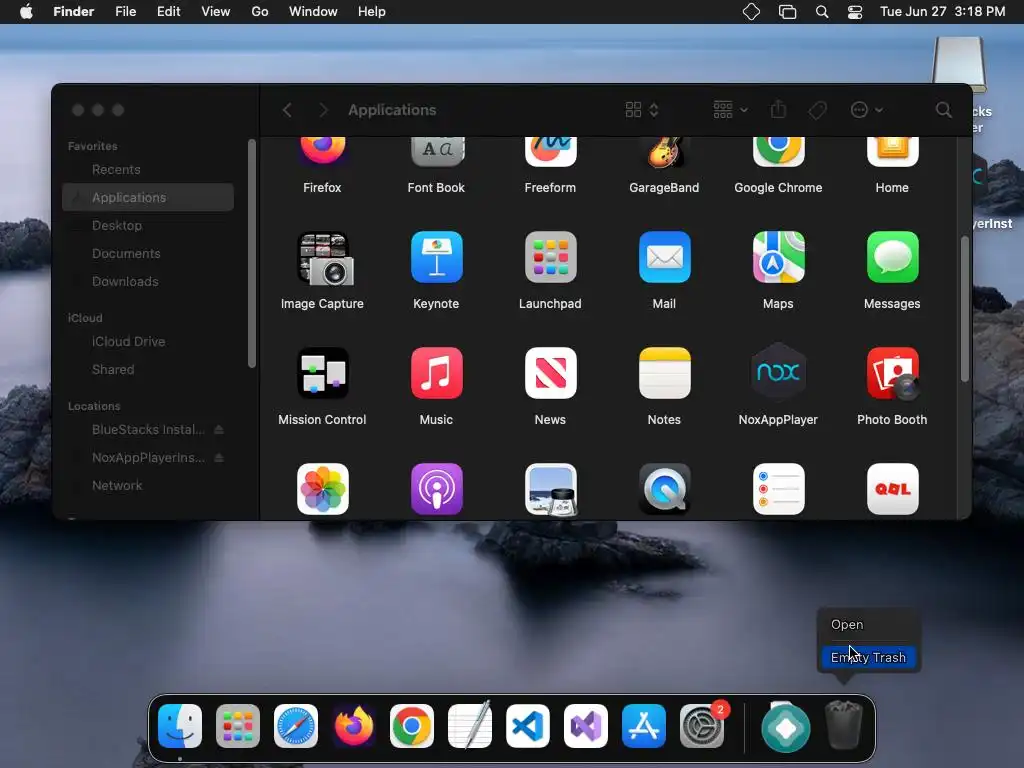Open NoxAppPlayer application
This screenshot has width=1024, height=768.
point(778,372)
